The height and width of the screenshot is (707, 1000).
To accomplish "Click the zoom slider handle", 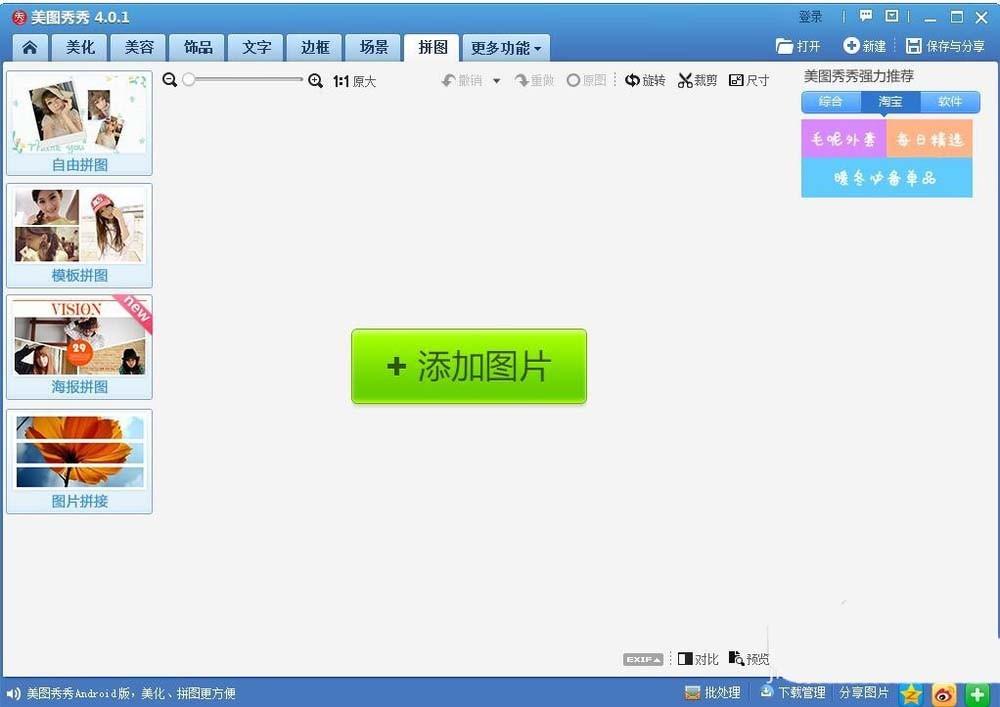I will (190, 78).
